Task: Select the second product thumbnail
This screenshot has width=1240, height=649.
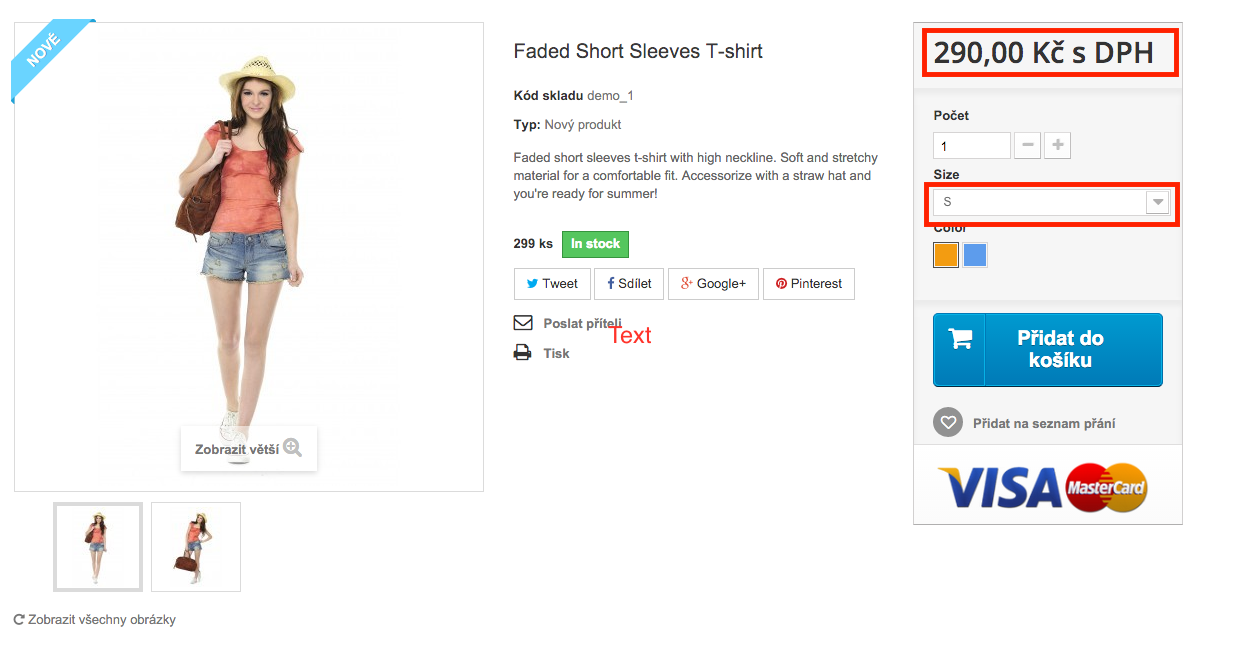Action: tap(196, 546)
